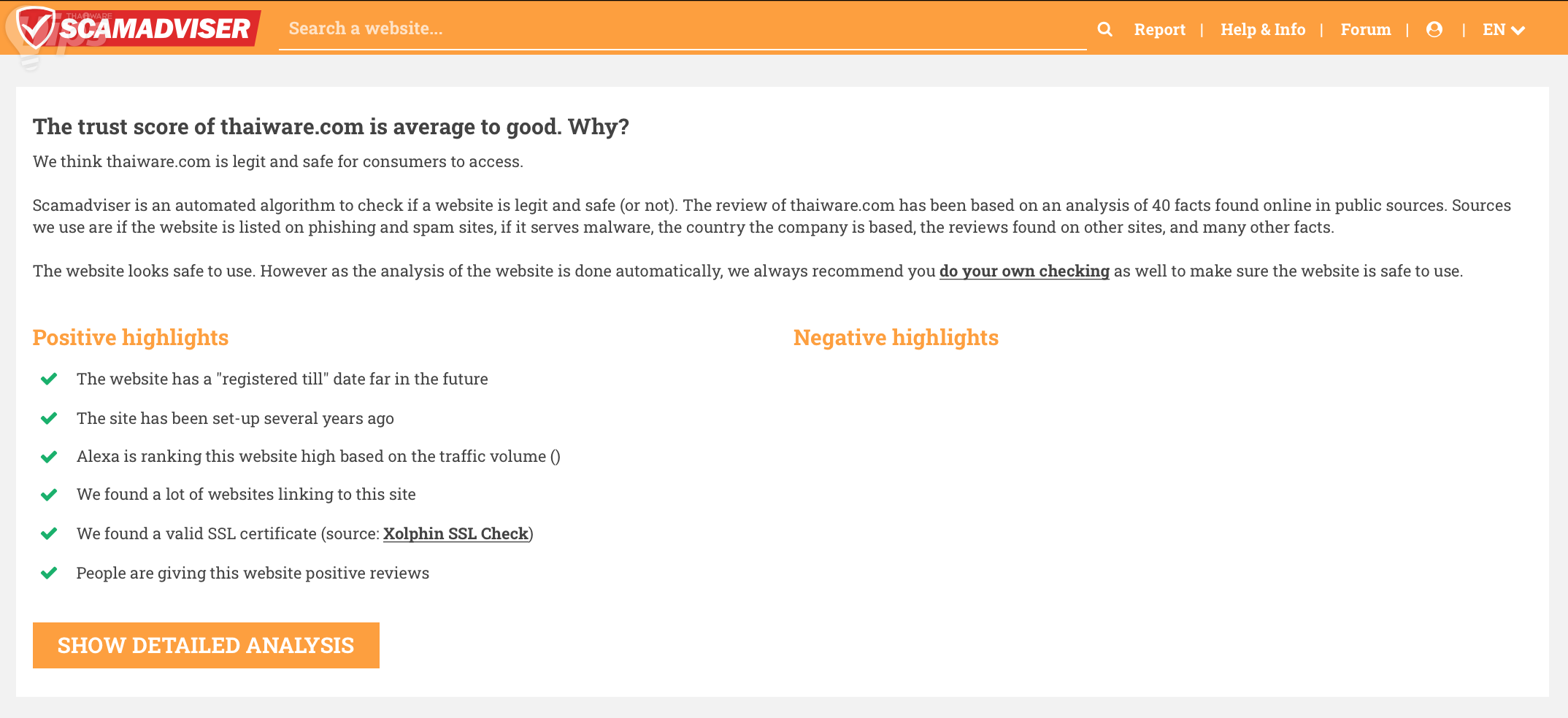Open the Help & Info menu

point(1263,30)
